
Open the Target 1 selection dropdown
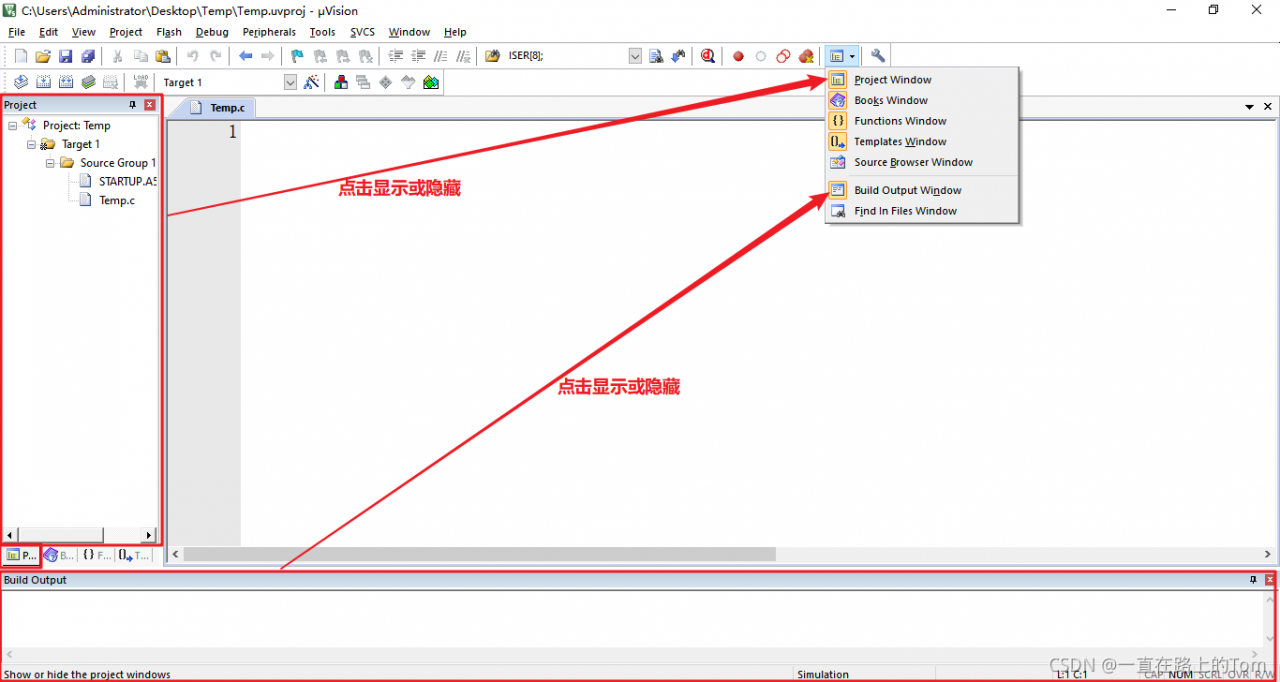click(290, 83)
